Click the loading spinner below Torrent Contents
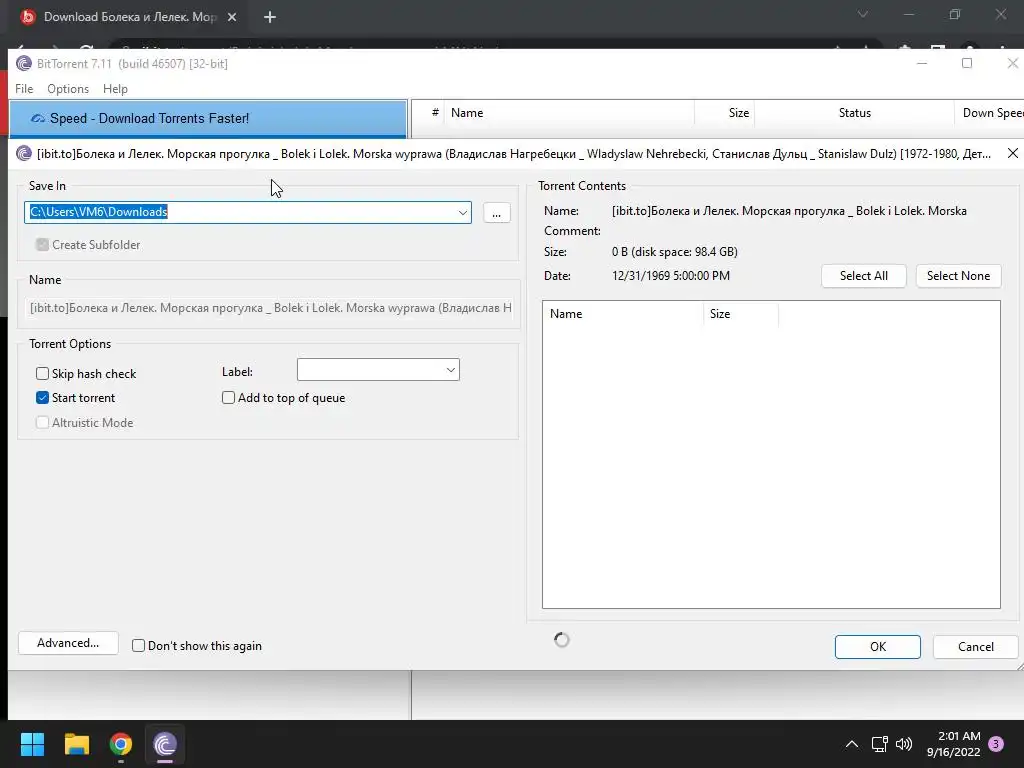1024x768 pixels. coord(562,640)
